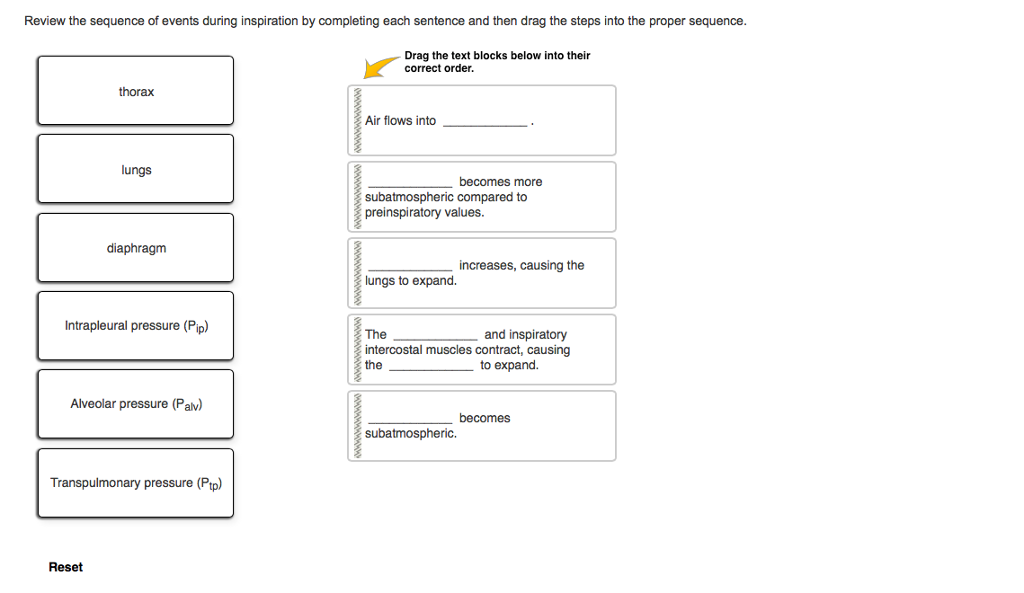Select the 'Intrapleural pressure (Pip)' block

(x=135, y=325)
